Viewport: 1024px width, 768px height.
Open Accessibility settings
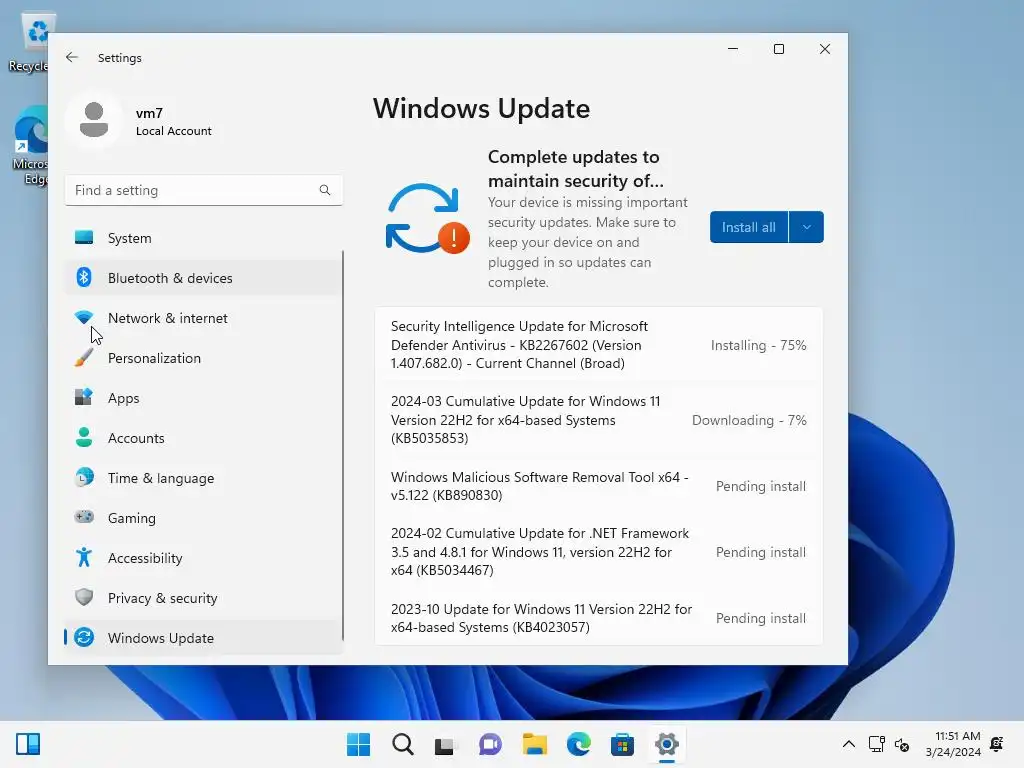(203, 558)
